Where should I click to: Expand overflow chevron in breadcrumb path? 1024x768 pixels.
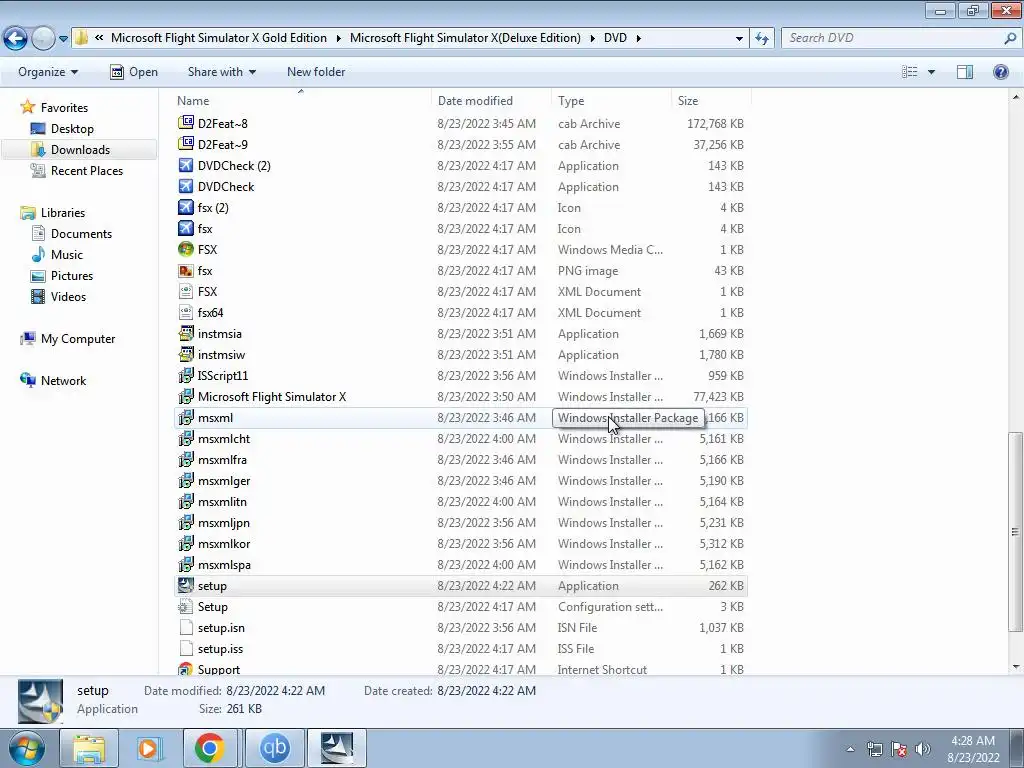(99, 38)
